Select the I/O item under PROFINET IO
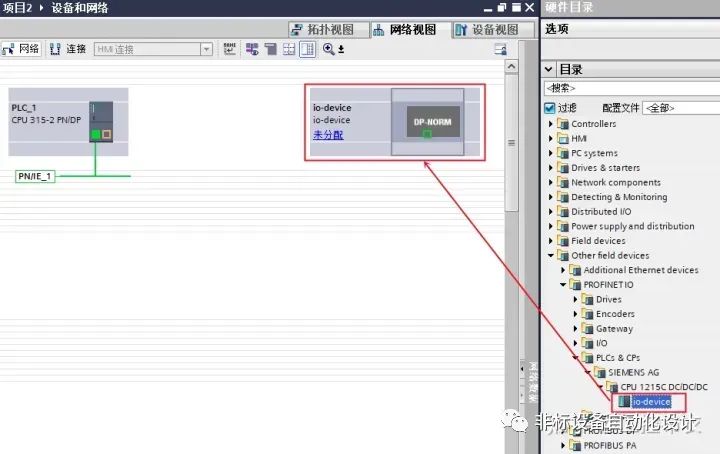 pos(602,343)
